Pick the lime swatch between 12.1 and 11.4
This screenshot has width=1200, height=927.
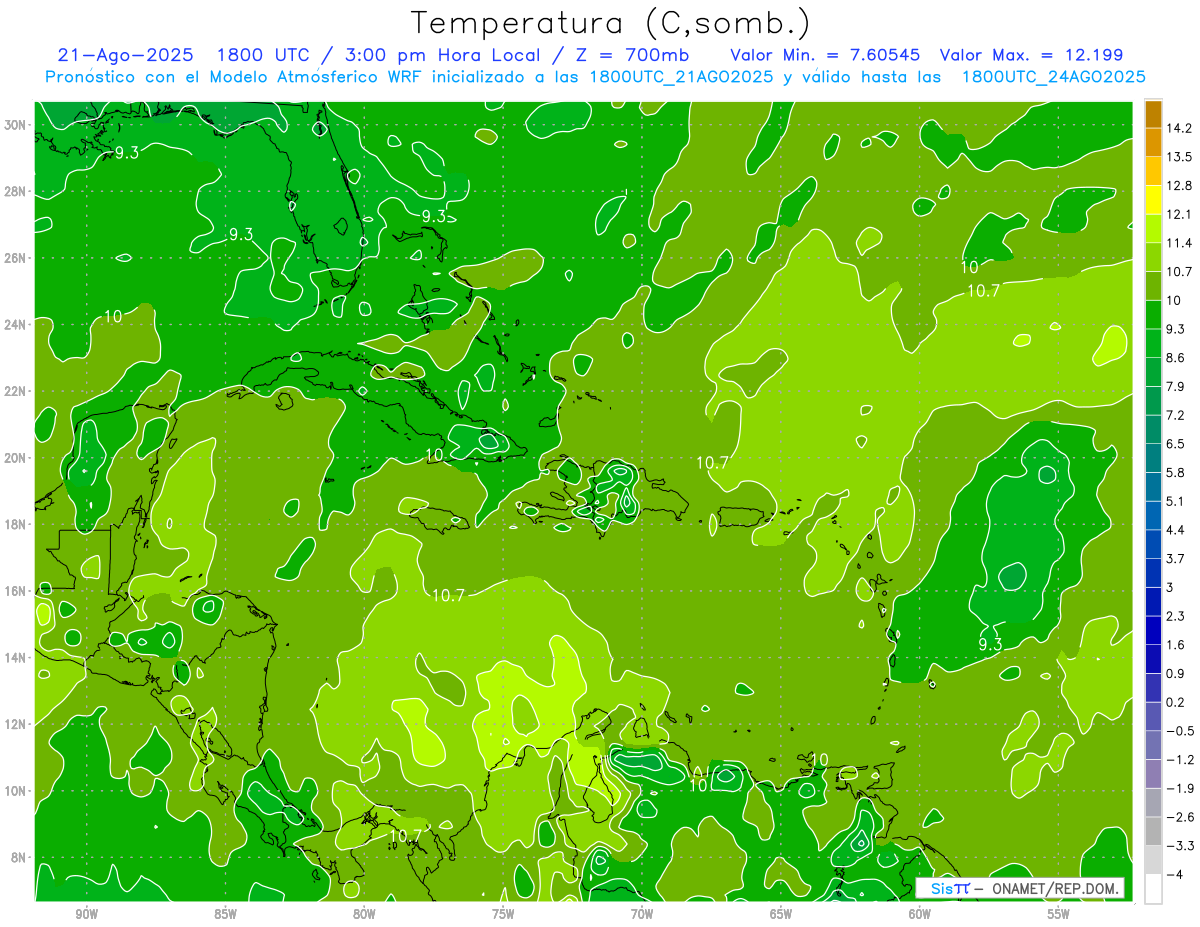coord(1153,228)
